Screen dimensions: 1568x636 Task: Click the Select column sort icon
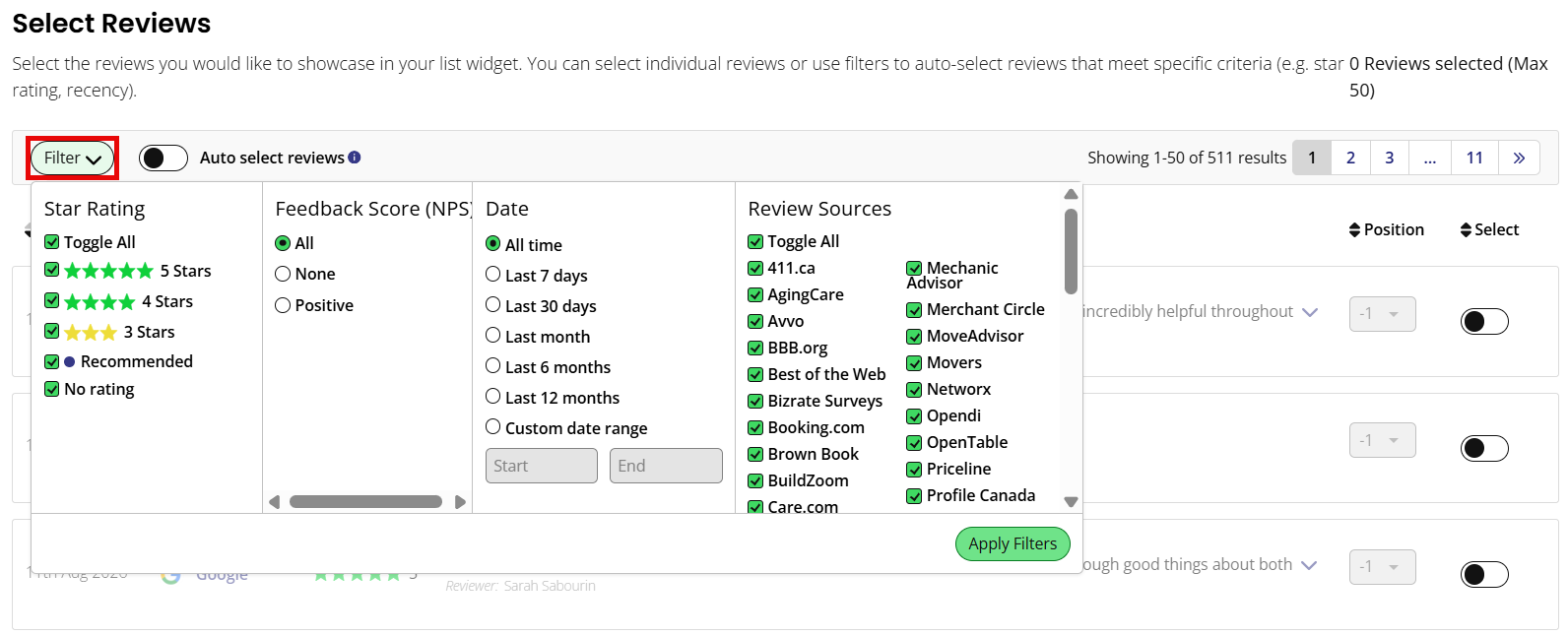1466,229
